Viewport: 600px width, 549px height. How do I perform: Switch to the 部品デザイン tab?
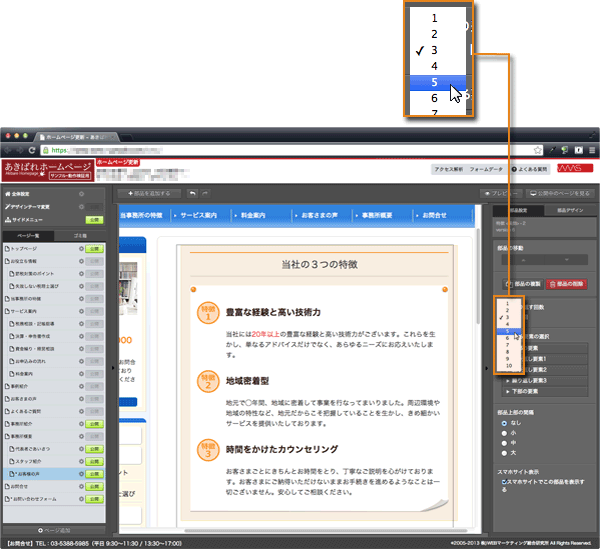(x=570, y=210)
